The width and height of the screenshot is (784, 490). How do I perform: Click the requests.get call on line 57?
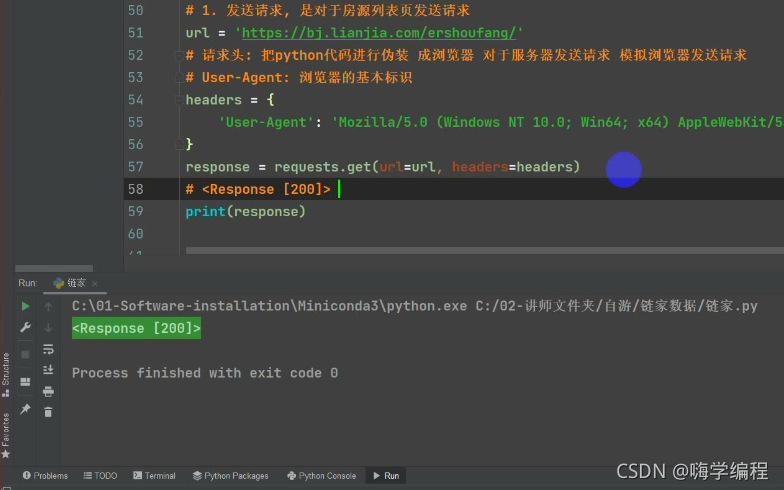(x=427, y=167)
